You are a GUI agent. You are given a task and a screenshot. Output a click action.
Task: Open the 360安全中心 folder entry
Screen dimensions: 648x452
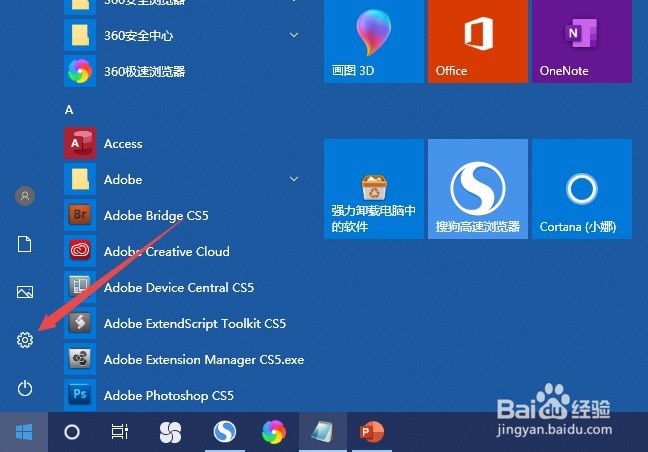(184, 35)
